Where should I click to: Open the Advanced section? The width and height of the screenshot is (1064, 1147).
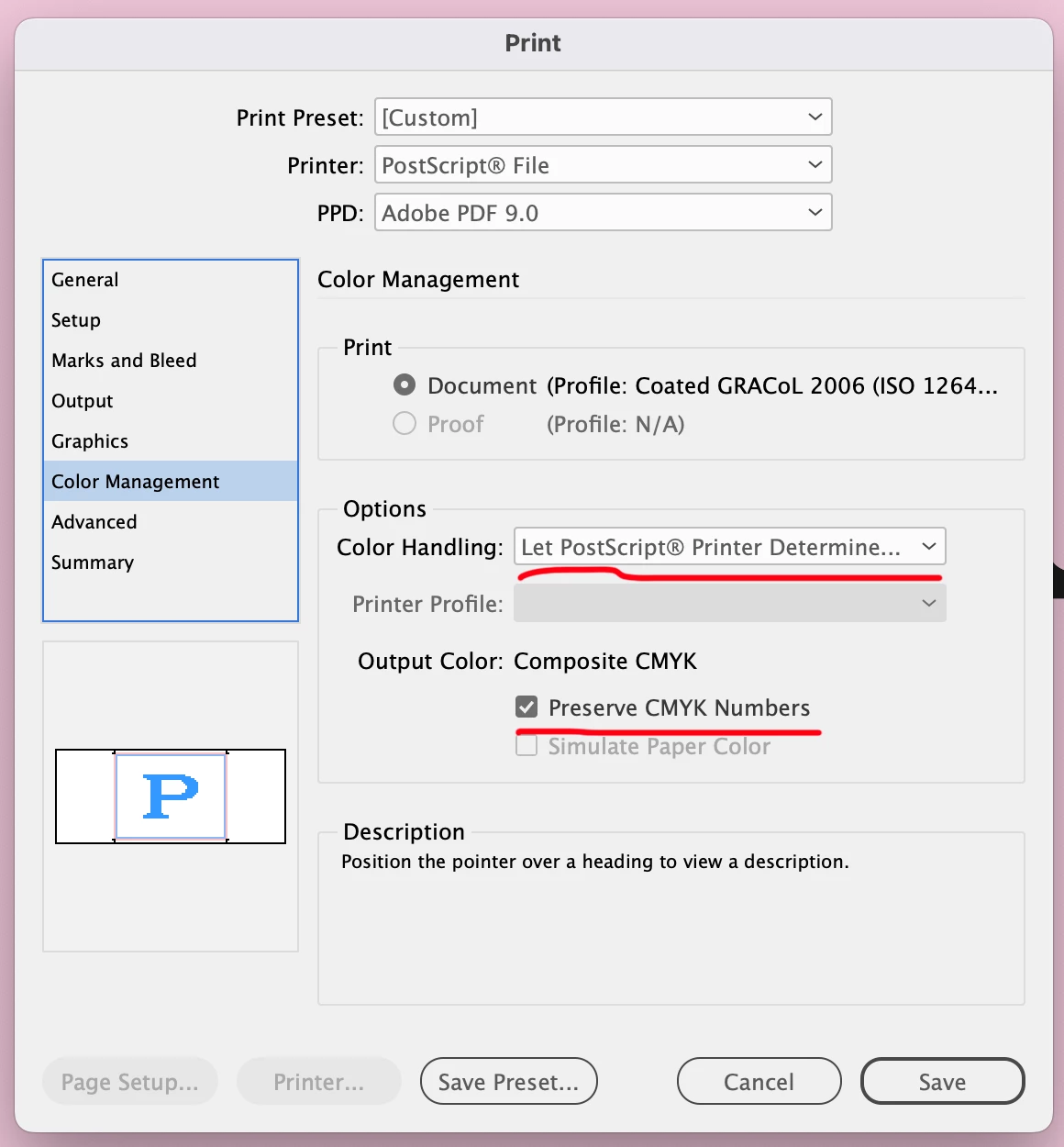click(171, 522)
